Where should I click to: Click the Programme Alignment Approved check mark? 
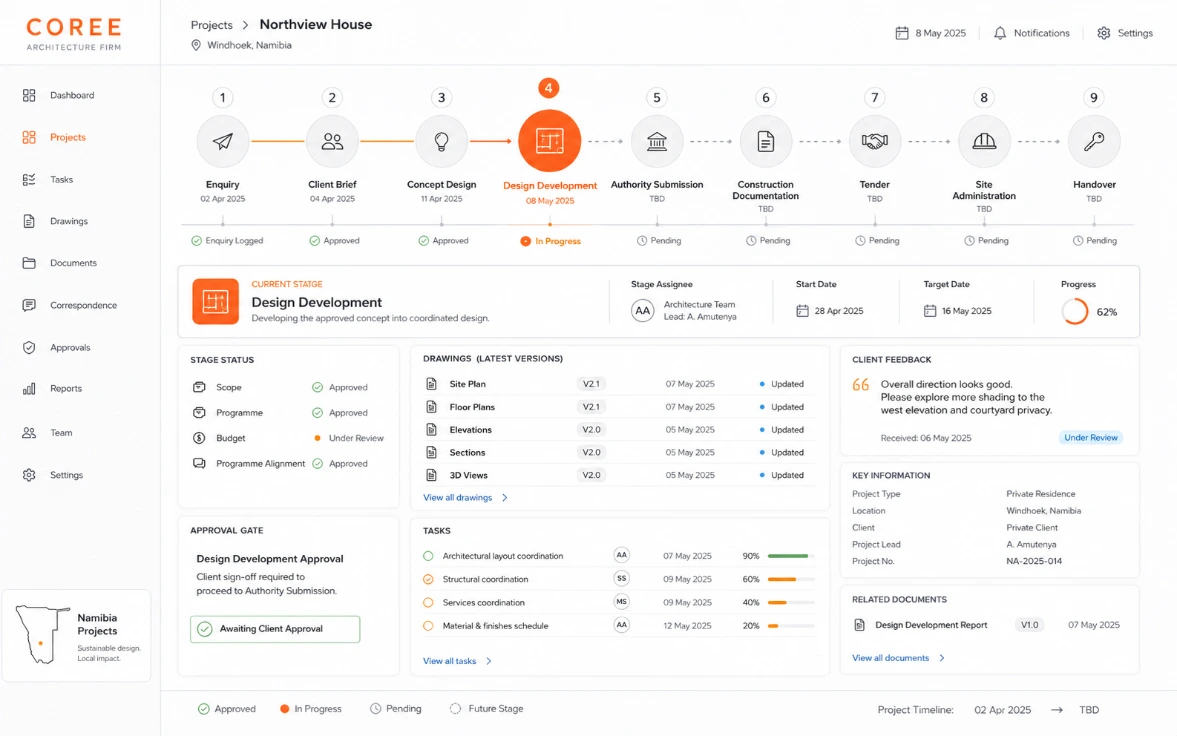[318, 463]
